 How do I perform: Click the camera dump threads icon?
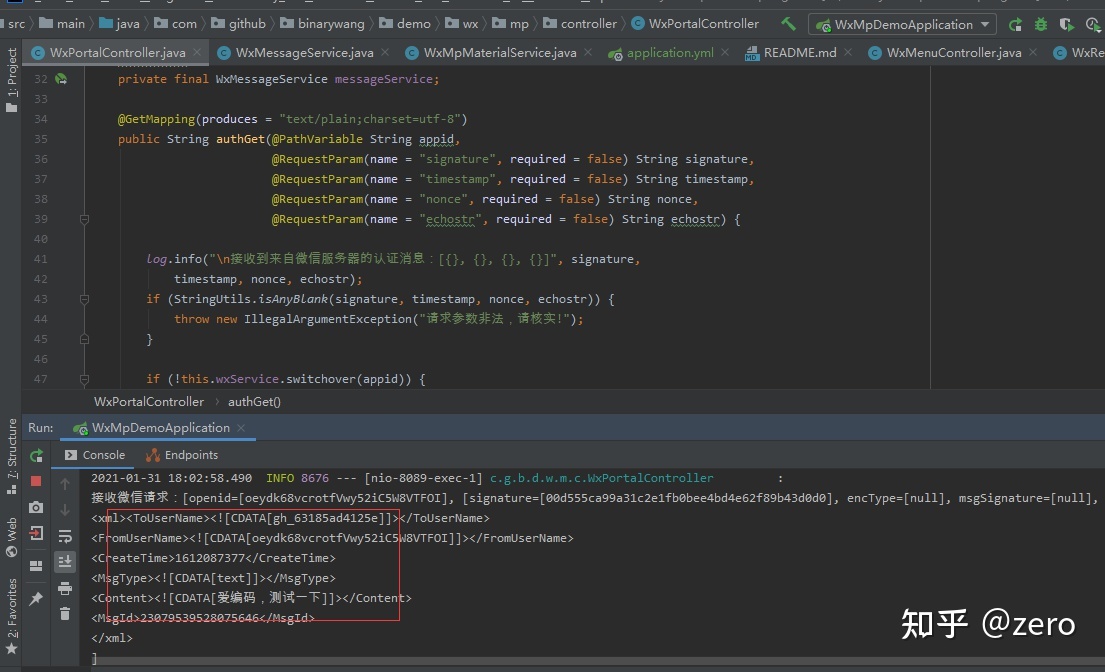(x=37, y=507)
